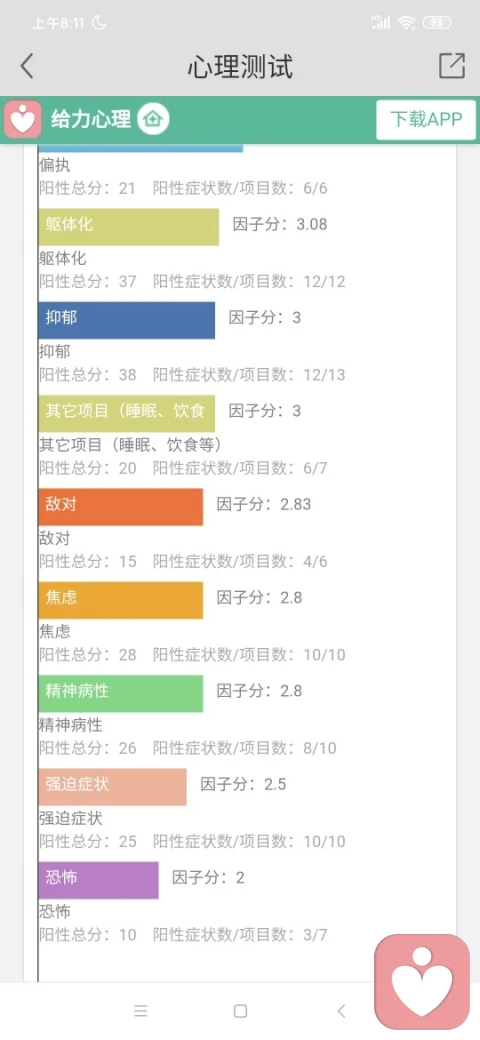The width and height of the screenshot is (480, 1040).
Task: Tap the purple 恐怖 bar
Action: (x=99, y=880)
